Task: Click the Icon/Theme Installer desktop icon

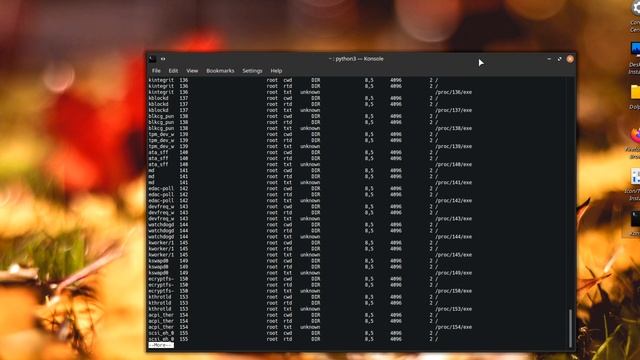Action: coord(635,176)
